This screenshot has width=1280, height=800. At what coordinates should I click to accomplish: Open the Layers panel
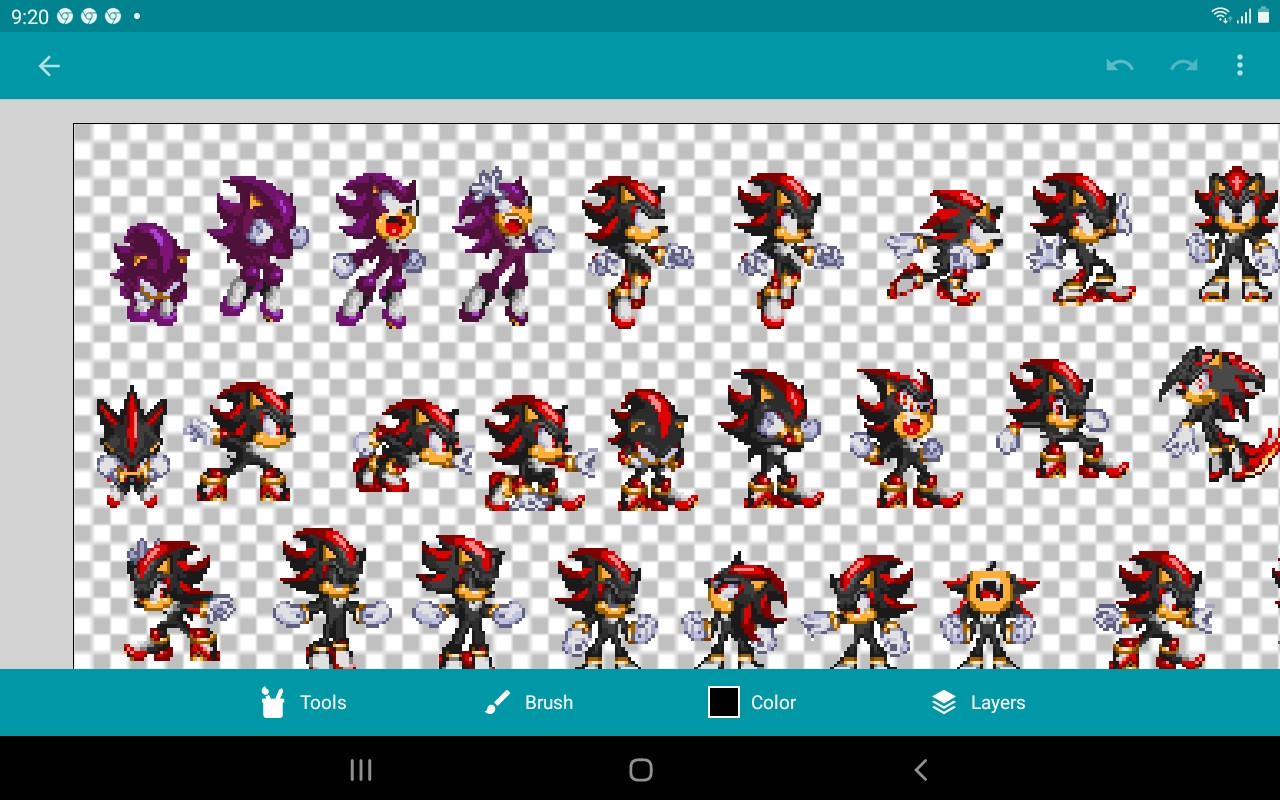pos(978,702)
